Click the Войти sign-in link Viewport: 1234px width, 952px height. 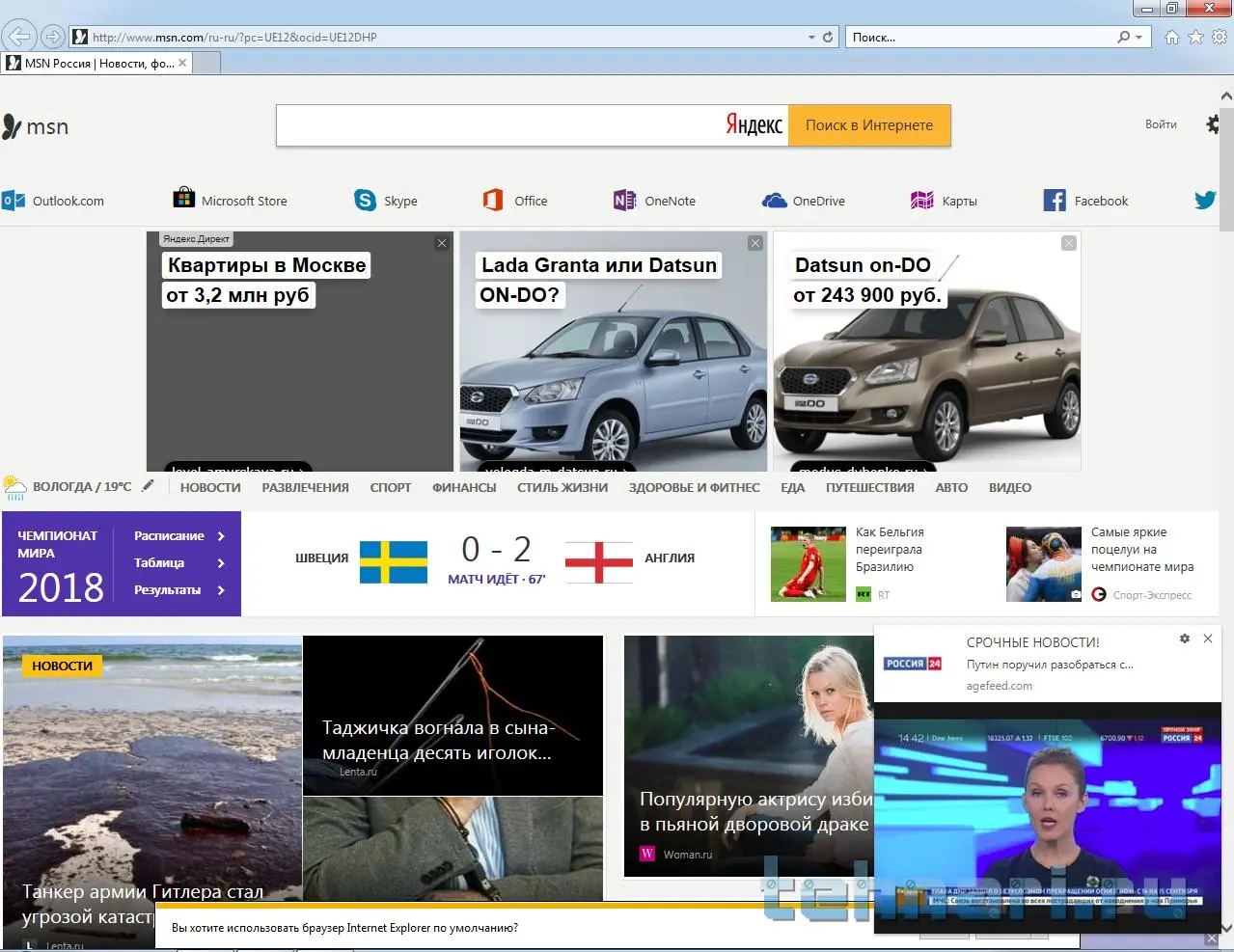1161,124
